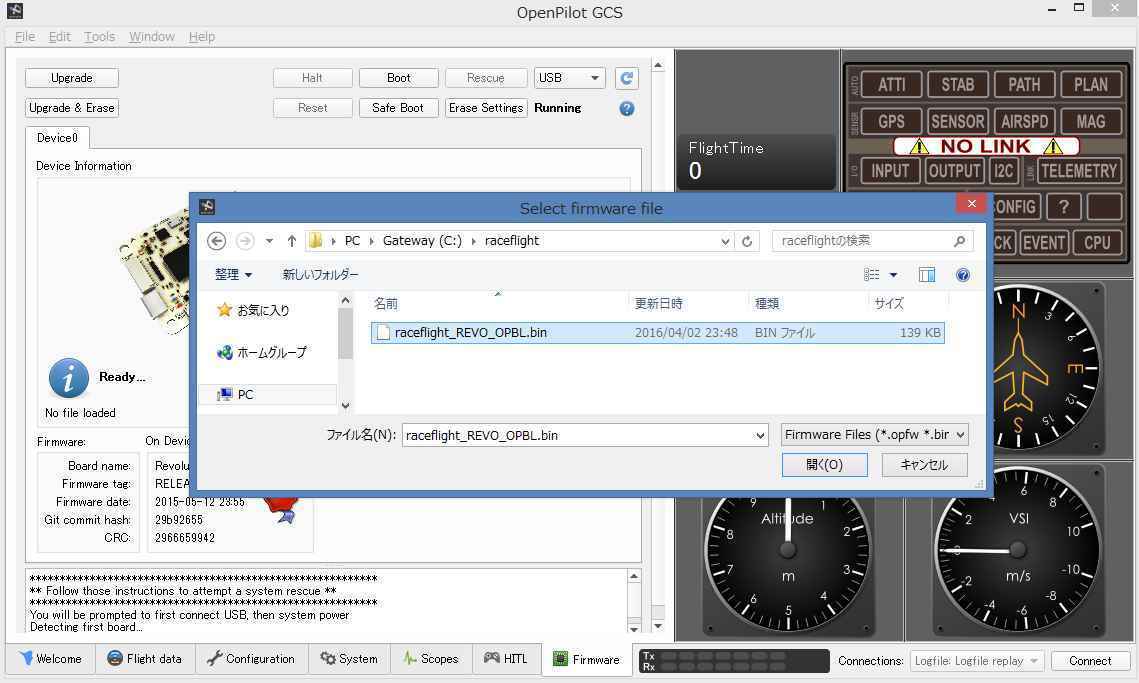The height and width of the screenshot is (683, 1139).
Task: Click the キャンセル cancel button
Action: (923, 465)
